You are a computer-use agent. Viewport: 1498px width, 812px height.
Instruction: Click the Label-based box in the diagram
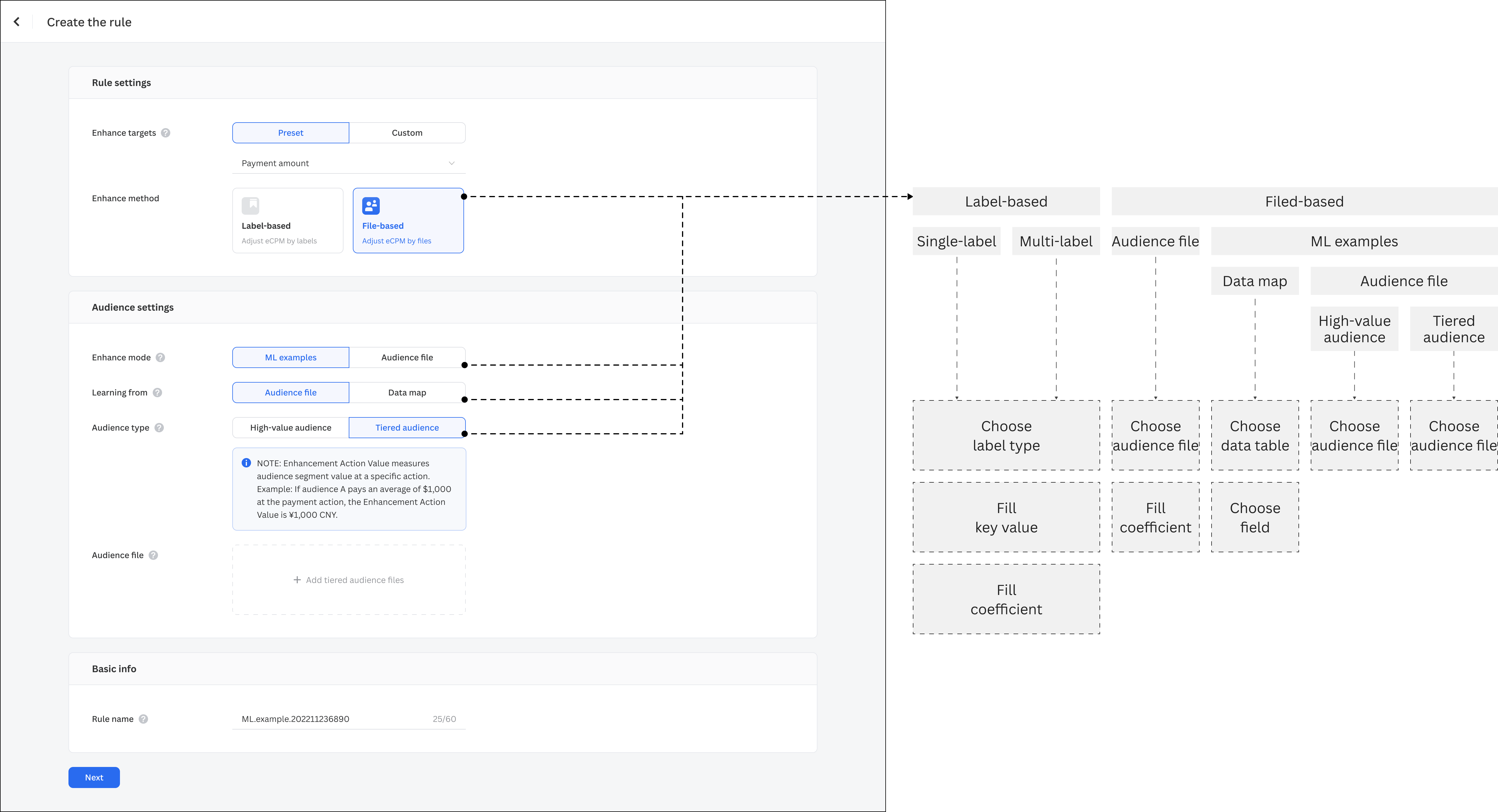click(x=1006, y=202)
